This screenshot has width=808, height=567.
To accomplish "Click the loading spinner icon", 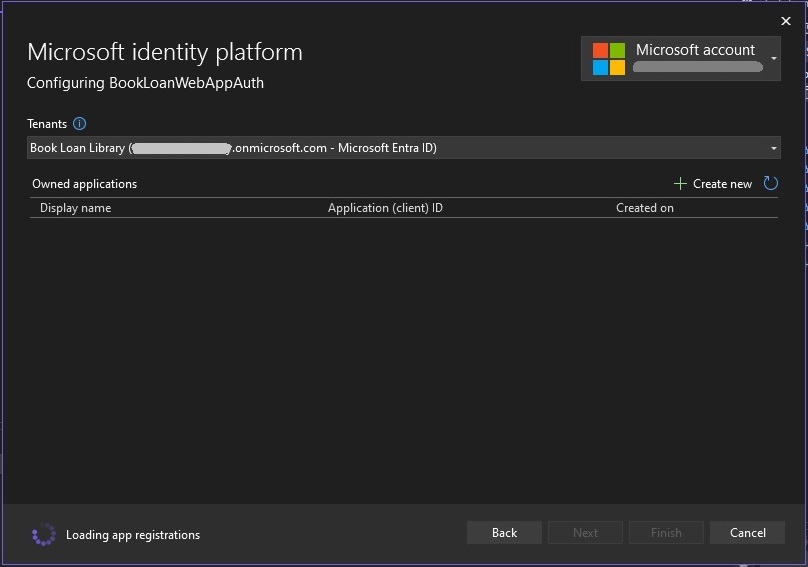I will tap(44, 535).
